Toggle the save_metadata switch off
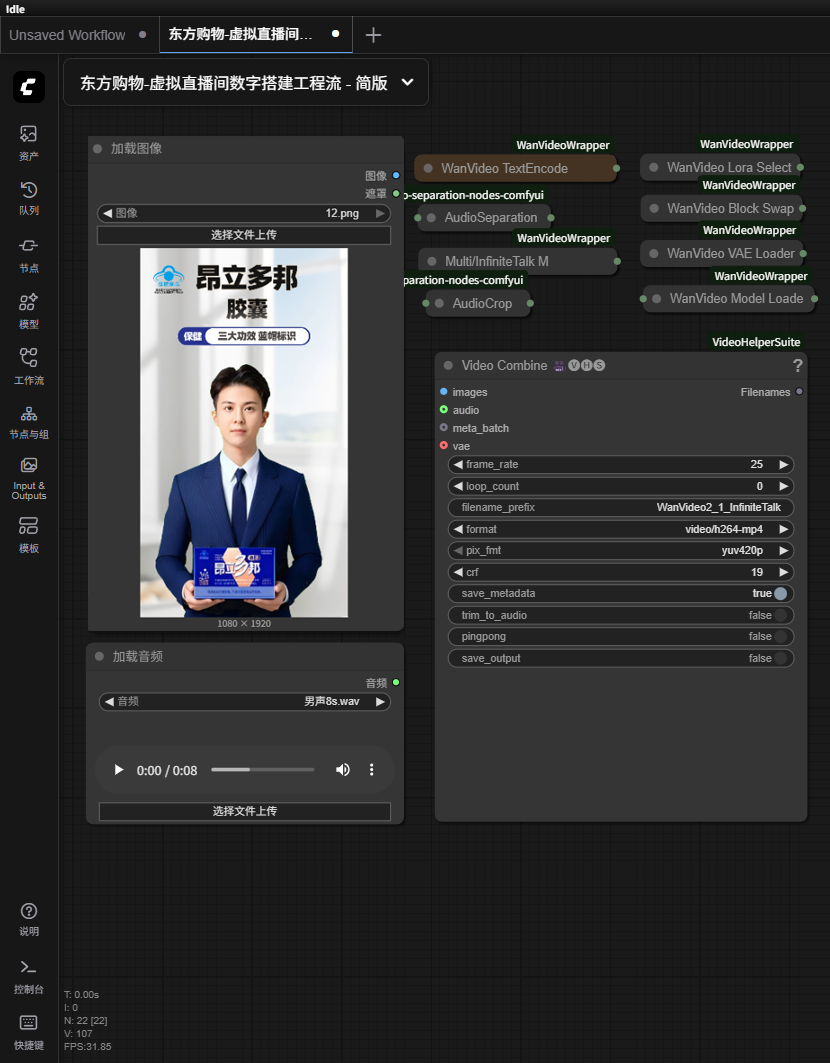 [x=780, y=594]
